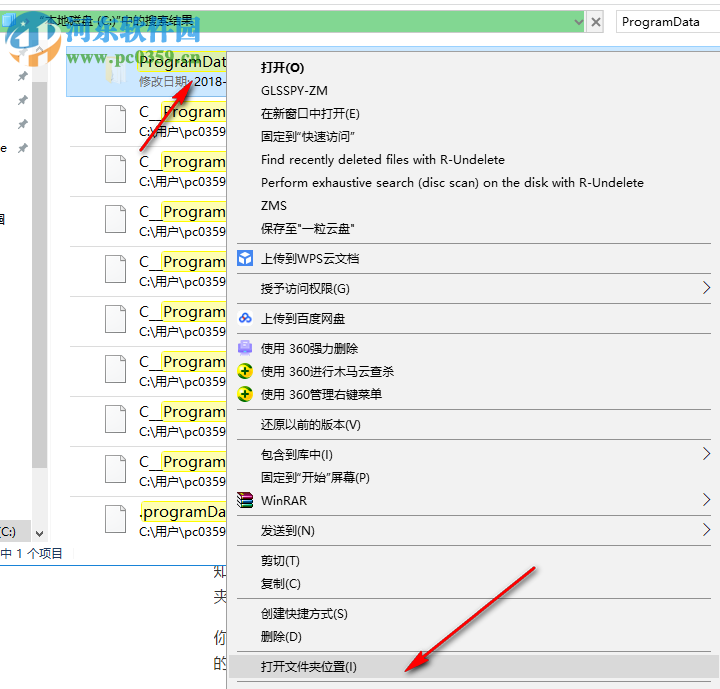
Task: Choose 使用 360强力删除
Action: [x=309, y=348]
